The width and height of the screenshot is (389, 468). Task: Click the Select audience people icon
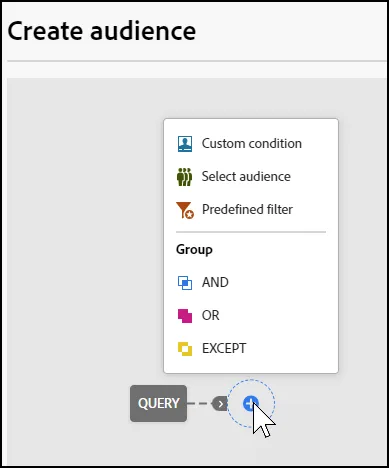coord(184,177)
